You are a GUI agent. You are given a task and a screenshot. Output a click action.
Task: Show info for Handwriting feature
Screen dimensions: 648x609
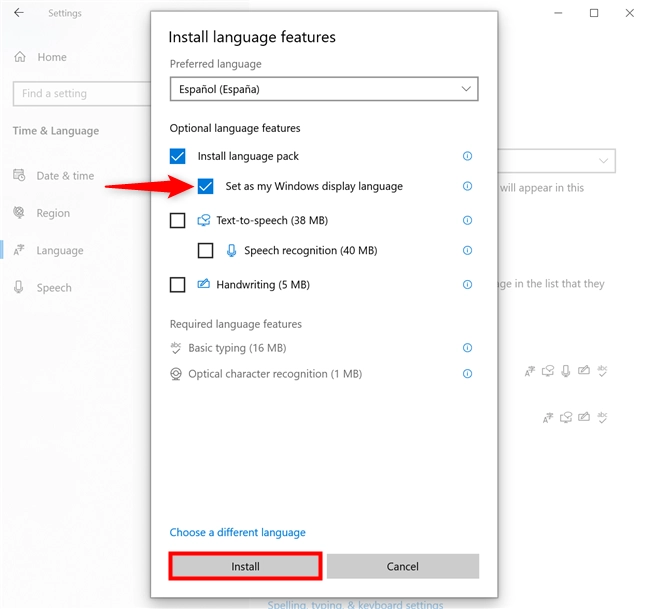tap(467, 284)
